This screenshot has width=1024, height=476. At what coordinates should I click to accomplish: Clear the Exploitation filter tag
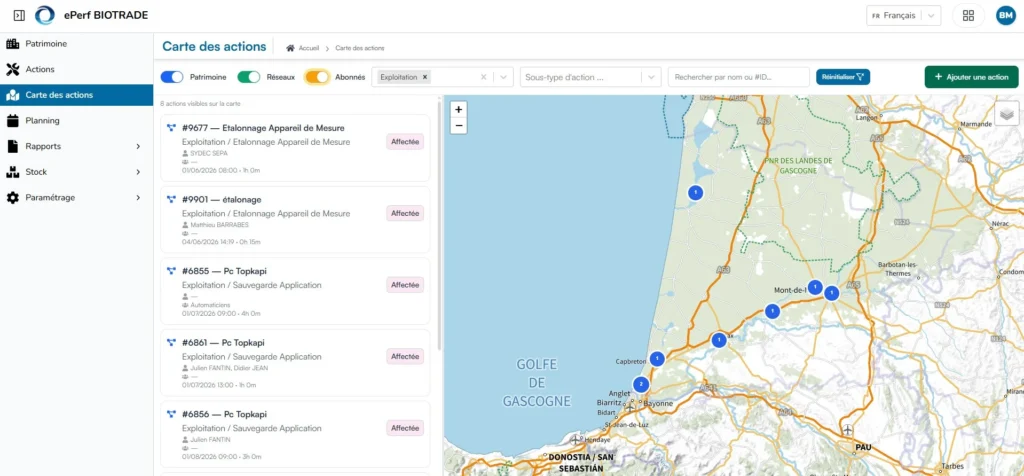click(x=424, y=77)
